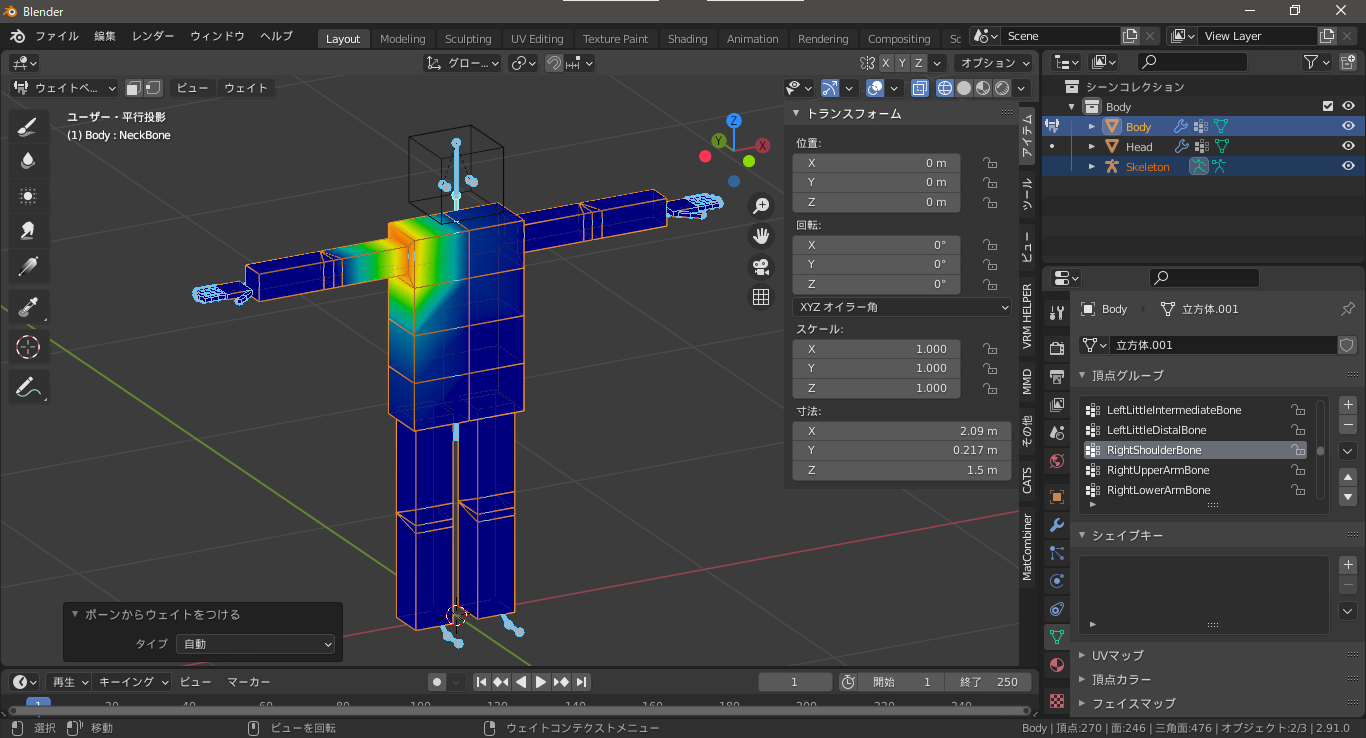Screen dimensions: 1366x738
Task: Open the Physics properties tab icon
Action: pyautogui.click(x=1056, y=581)
